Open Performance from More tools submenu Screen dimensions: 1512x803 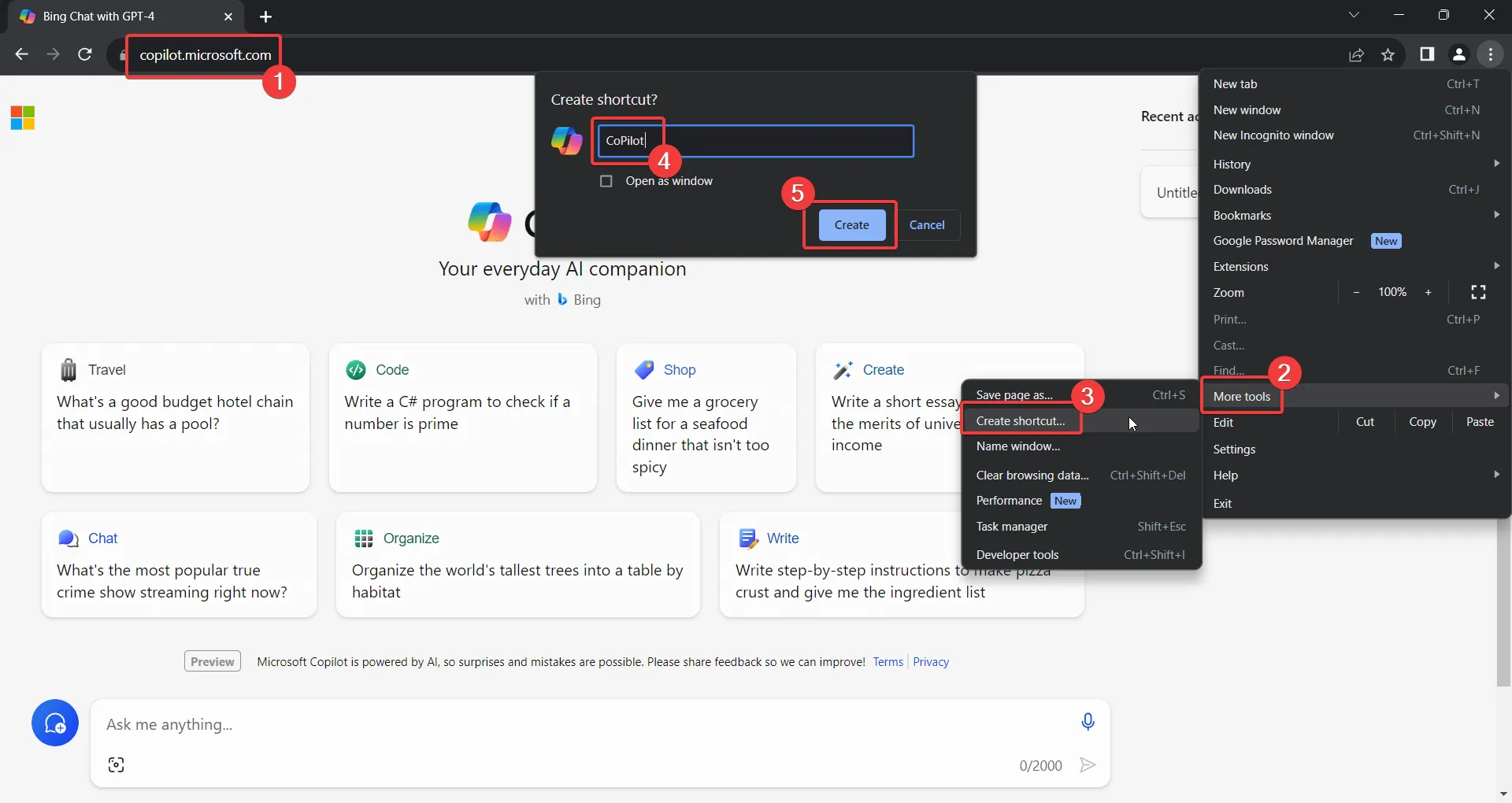(1080, 501)
